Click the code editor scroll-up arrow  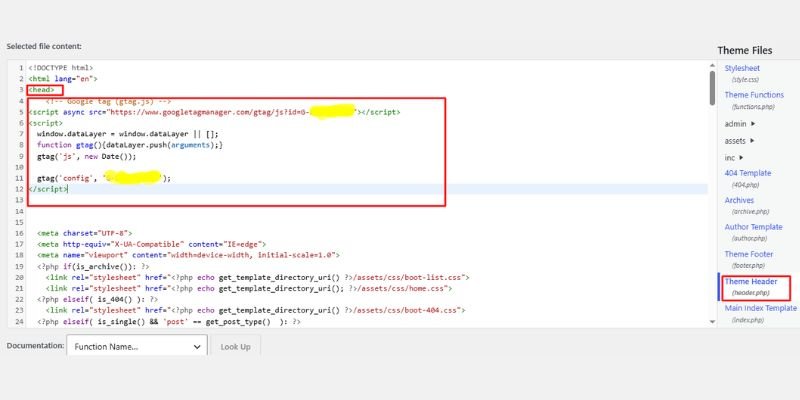click(712, 65)
